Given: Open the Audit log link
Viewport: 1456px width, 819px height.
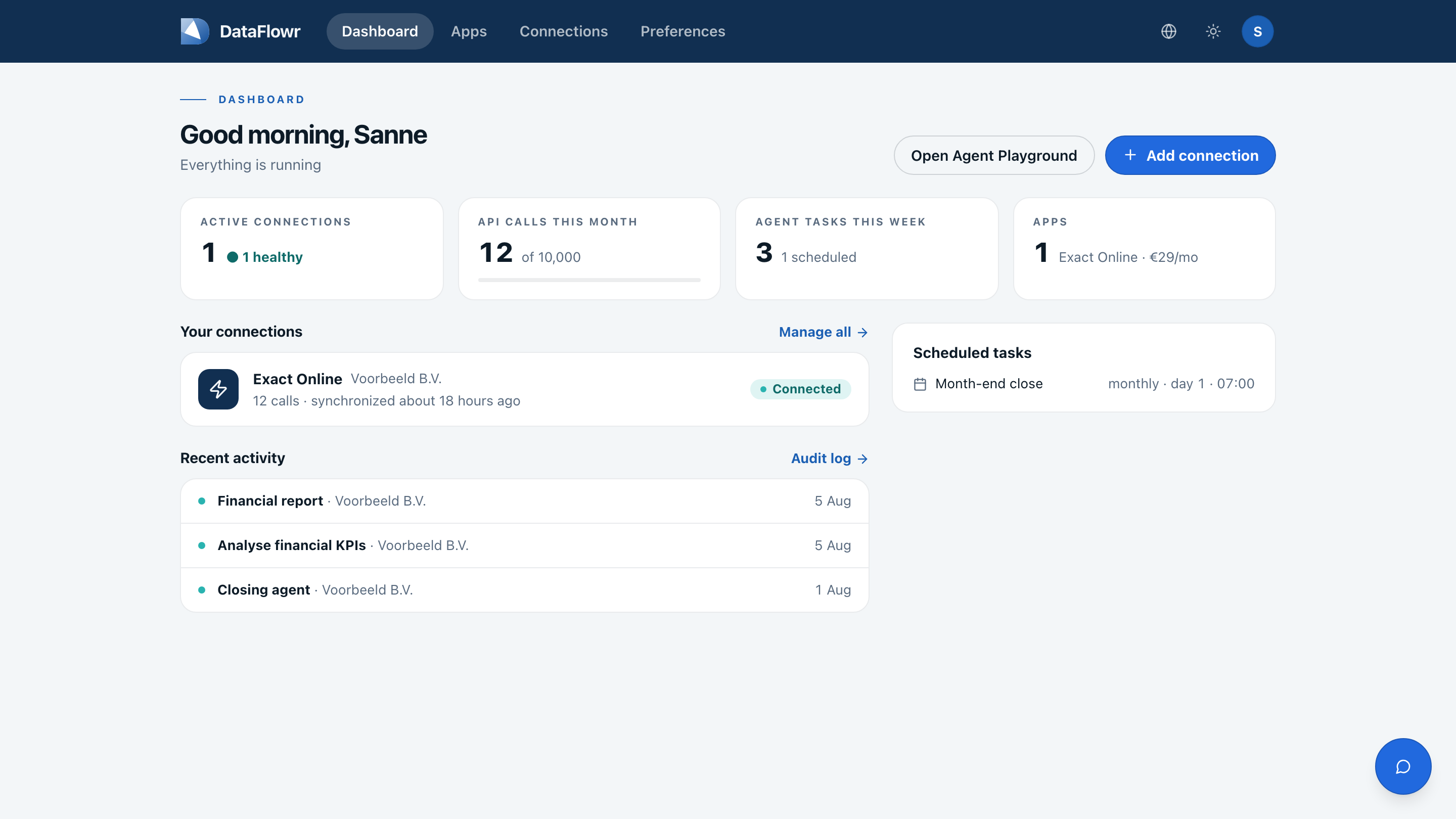Looking at the screenshot, I should point(829,459).
